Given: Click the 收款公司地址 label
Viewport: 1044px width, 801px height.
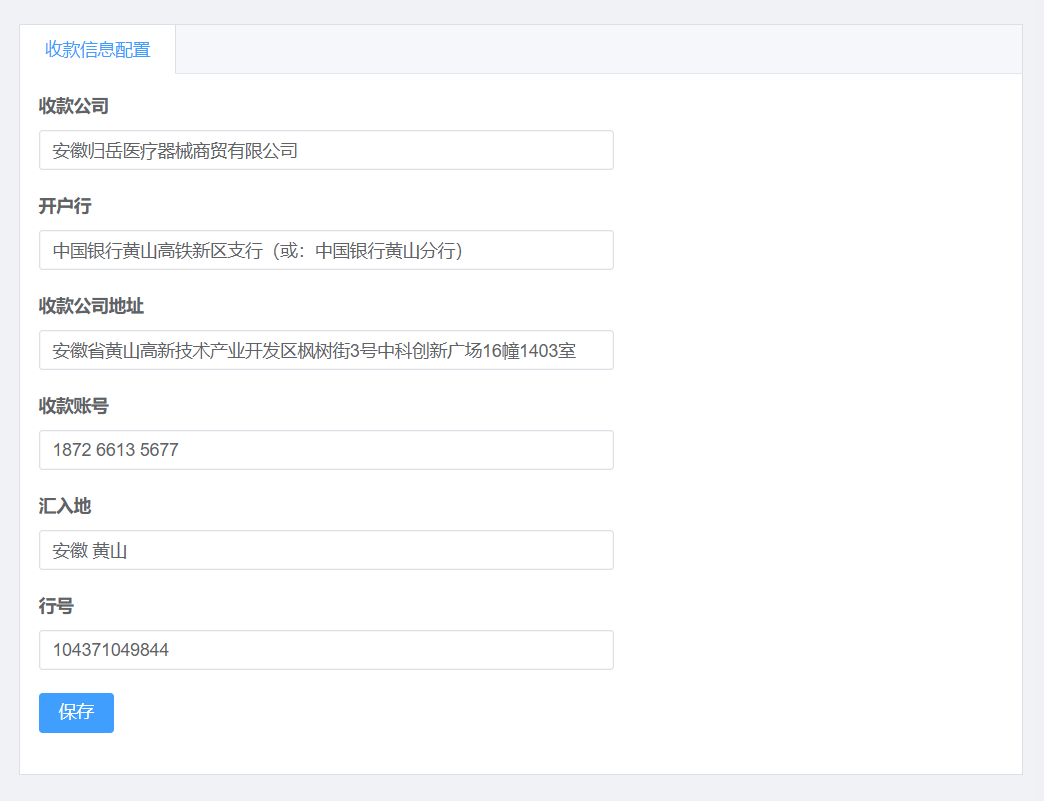Looking at the screenshot, I should (91, 306).
